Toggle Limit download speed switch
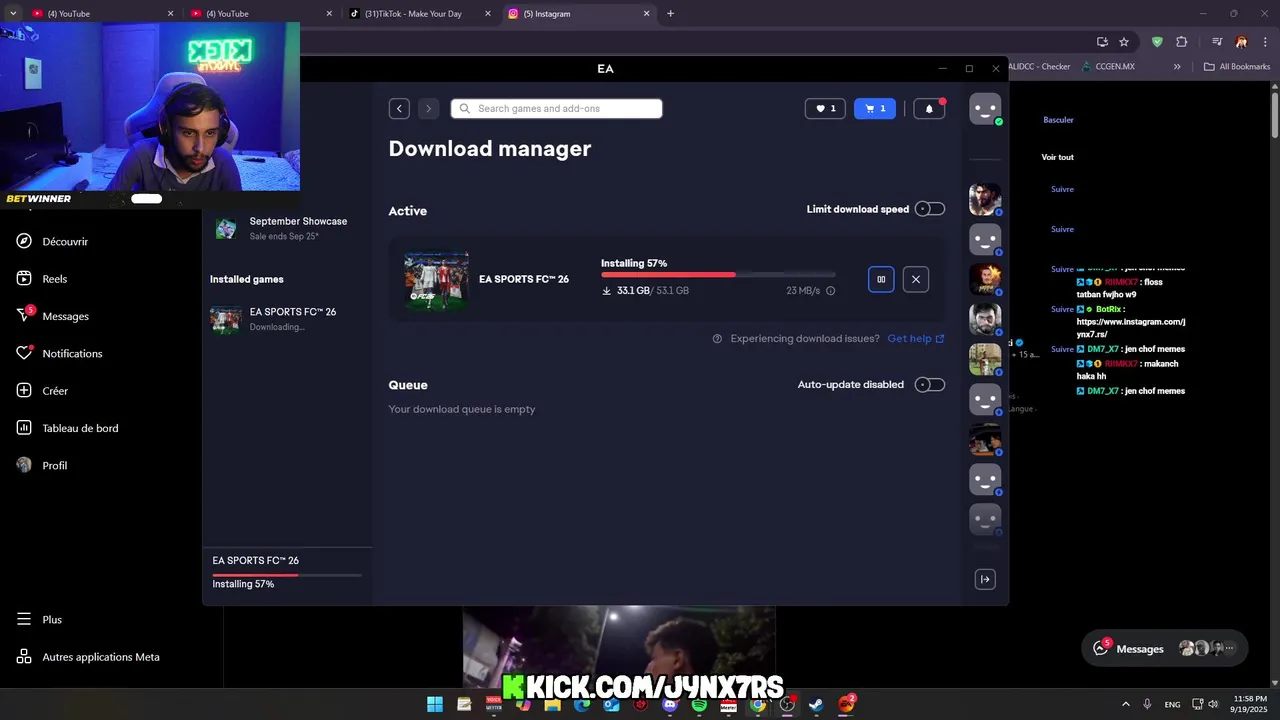Screen dimensions: 1280x720 point(930,209)
